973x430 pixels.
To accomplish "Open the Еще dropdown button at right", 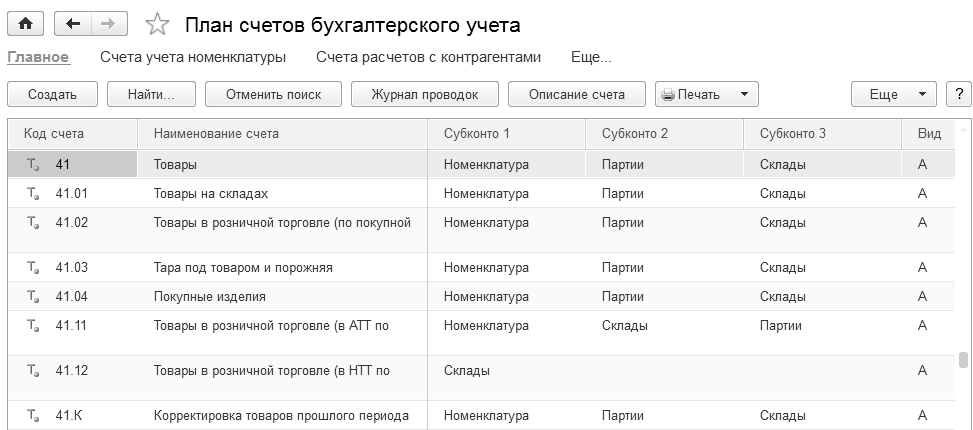I will tap(893, 94).
